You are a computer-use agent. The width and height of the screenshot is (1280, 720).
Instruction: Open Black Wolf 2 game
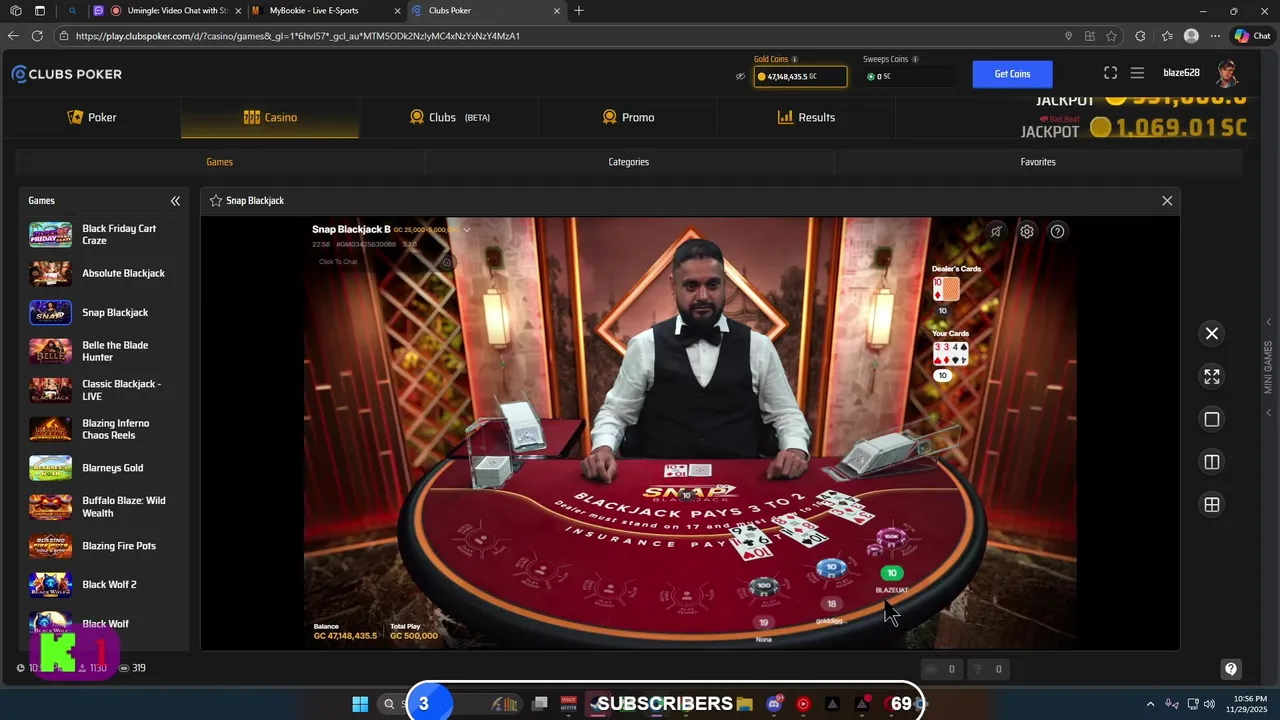[102, 585]
